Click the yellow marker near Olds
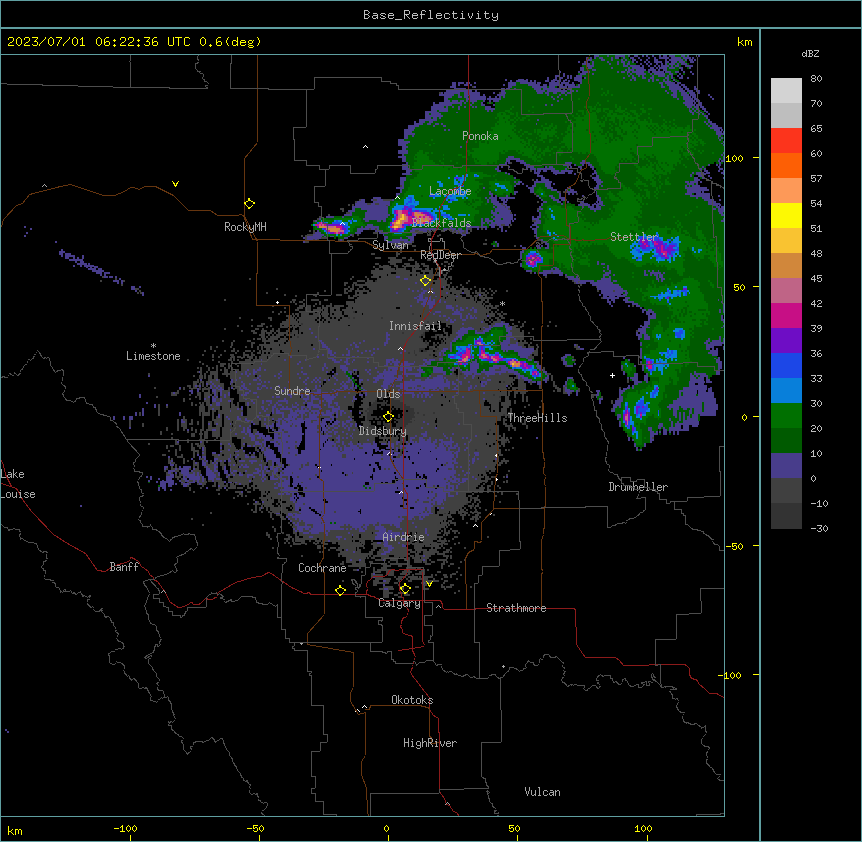 [x=388, y=416]
